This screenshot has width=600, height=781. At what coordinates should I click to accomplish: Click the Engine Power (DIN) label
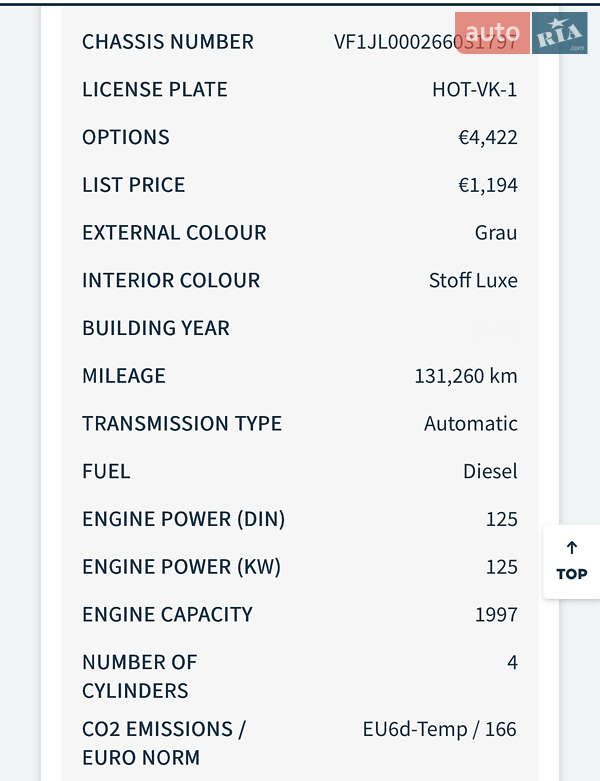click(x=184, y=519)
